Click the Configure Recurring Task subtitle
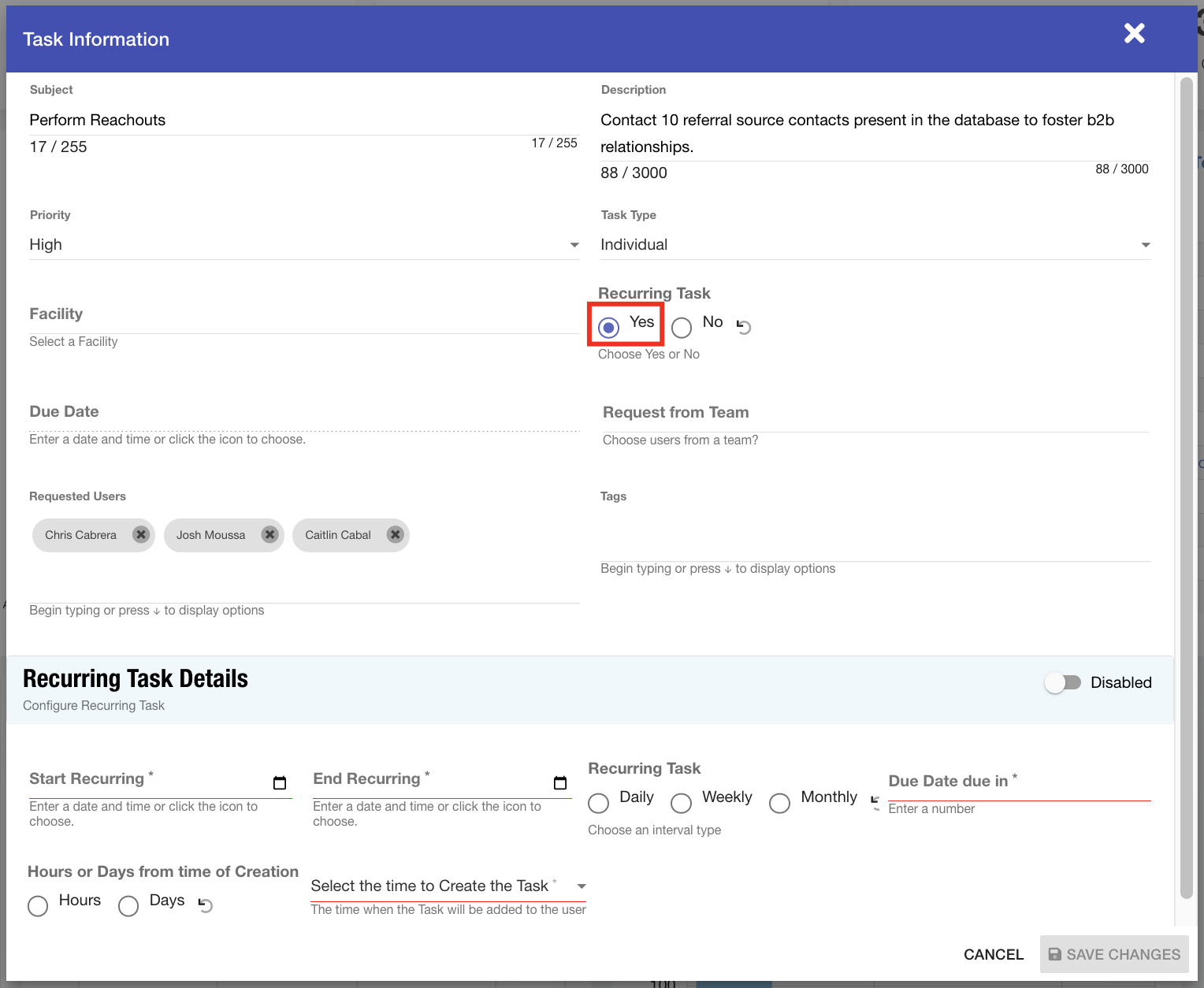The width and height of the screenshot is (1204, 988). pyautogui.click(x=94, y=705)
